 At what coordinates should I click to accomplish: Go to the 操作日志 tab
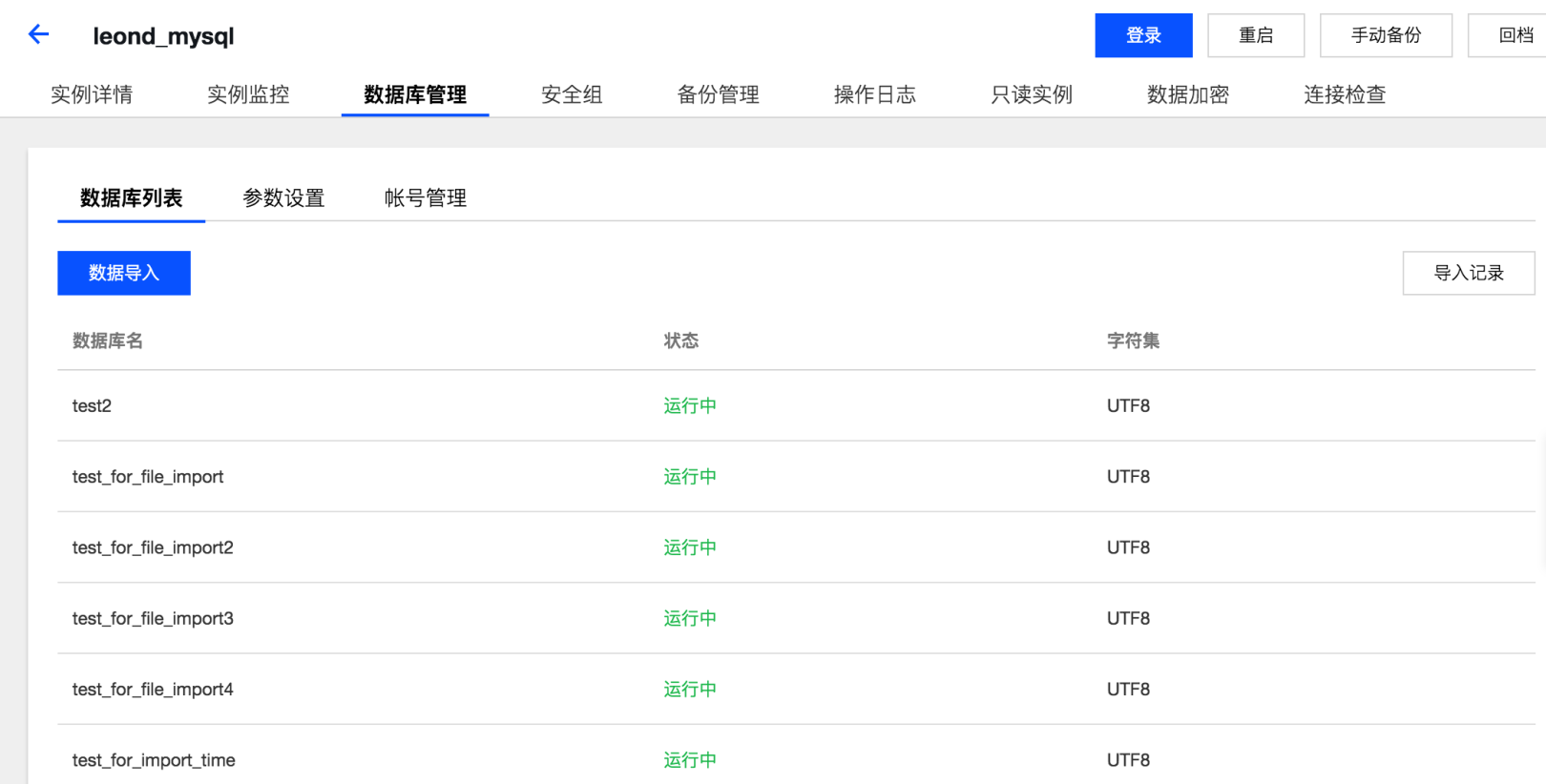point(875,94)
